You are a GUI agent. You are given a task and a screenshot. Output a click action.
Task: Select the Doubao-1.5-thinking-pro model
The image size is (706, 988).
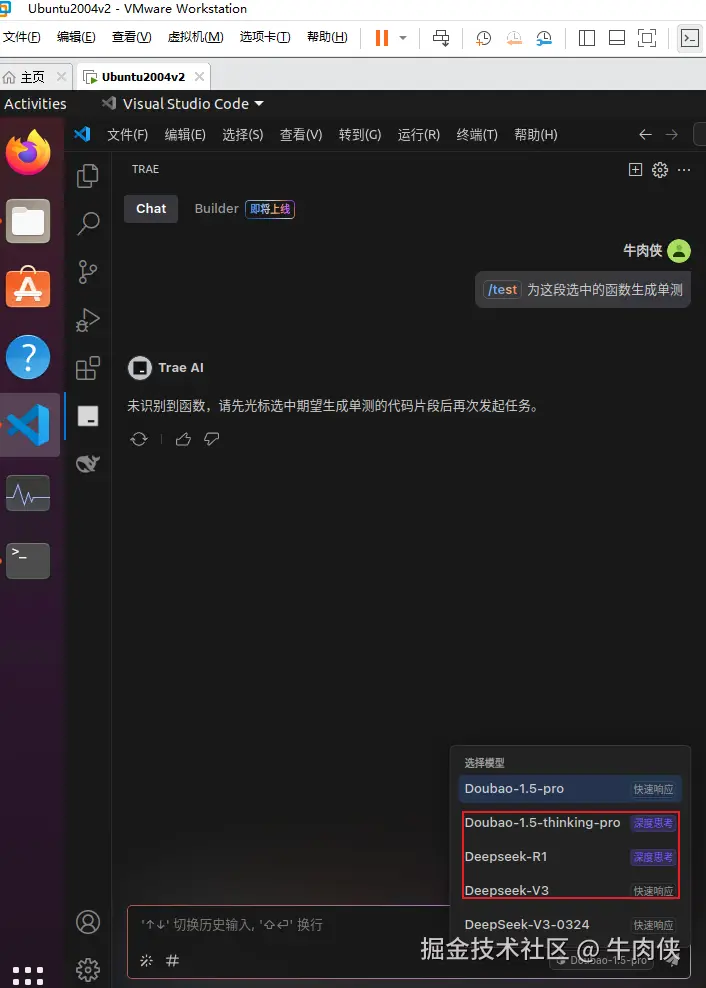click(570, 823)
